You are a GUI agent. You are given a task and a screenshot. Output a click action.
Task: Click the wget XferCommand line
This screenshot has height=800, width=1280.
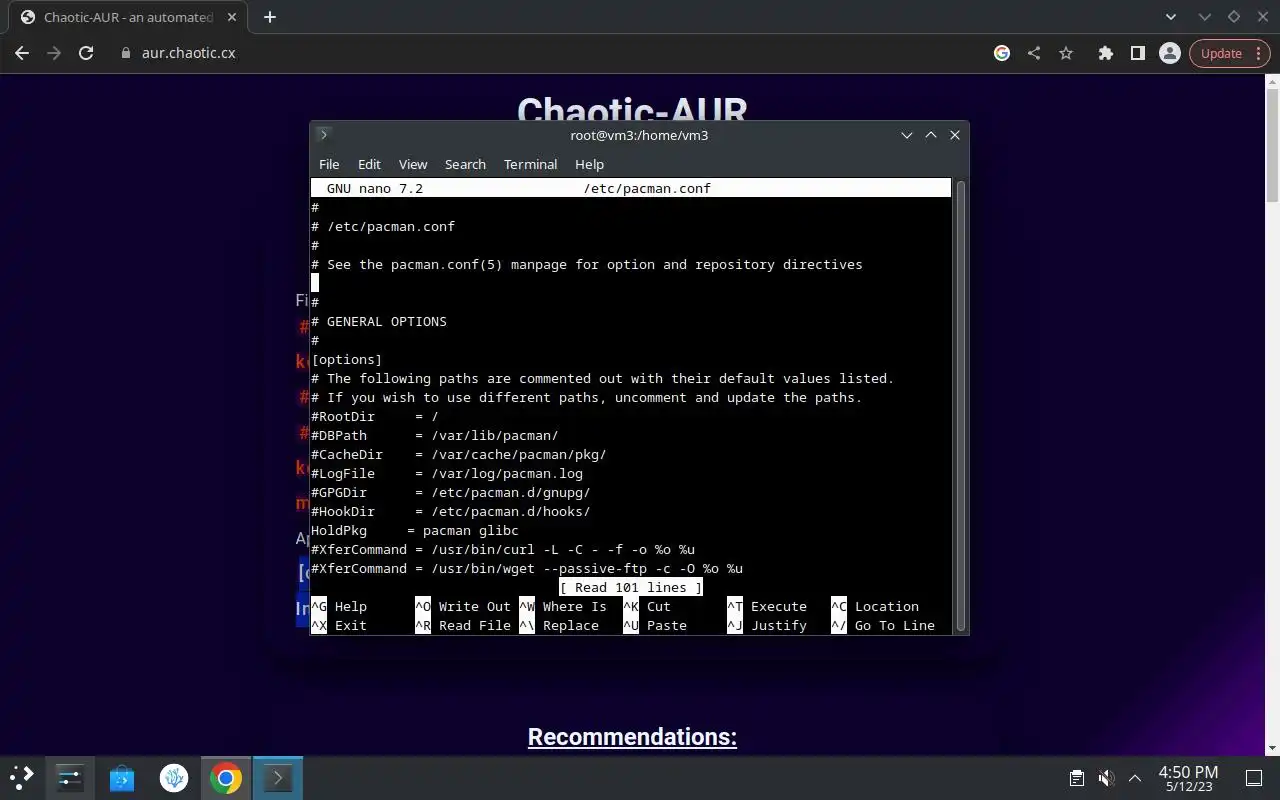coord(527,568)
